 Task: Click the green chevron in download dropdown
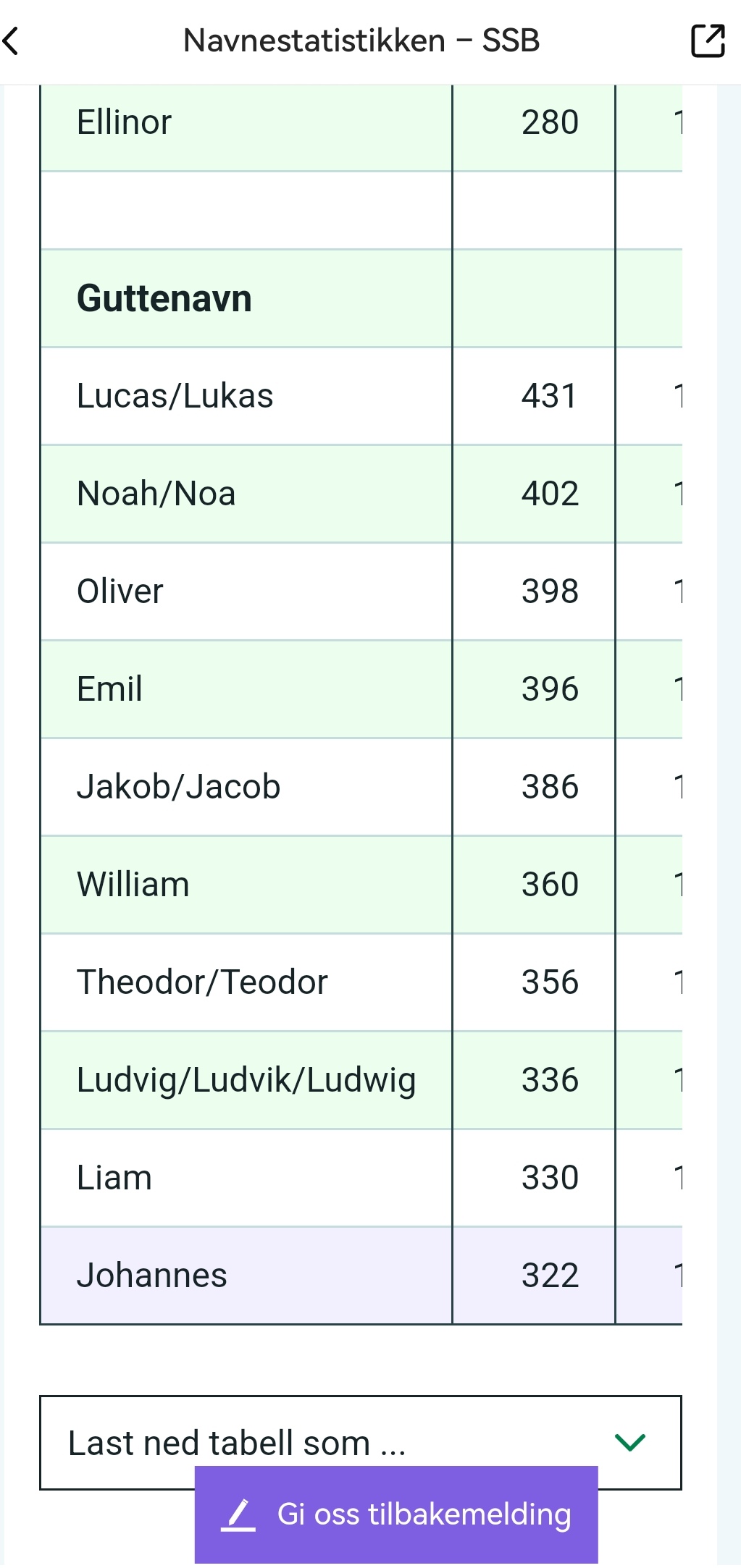pyautogui.click(x=629, y=1442)
